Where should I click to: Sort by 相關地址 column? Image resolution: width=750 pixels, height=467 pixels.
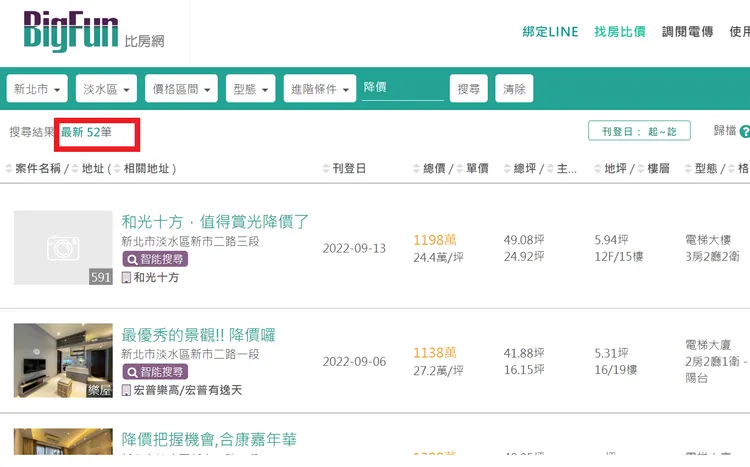(142, 168)
